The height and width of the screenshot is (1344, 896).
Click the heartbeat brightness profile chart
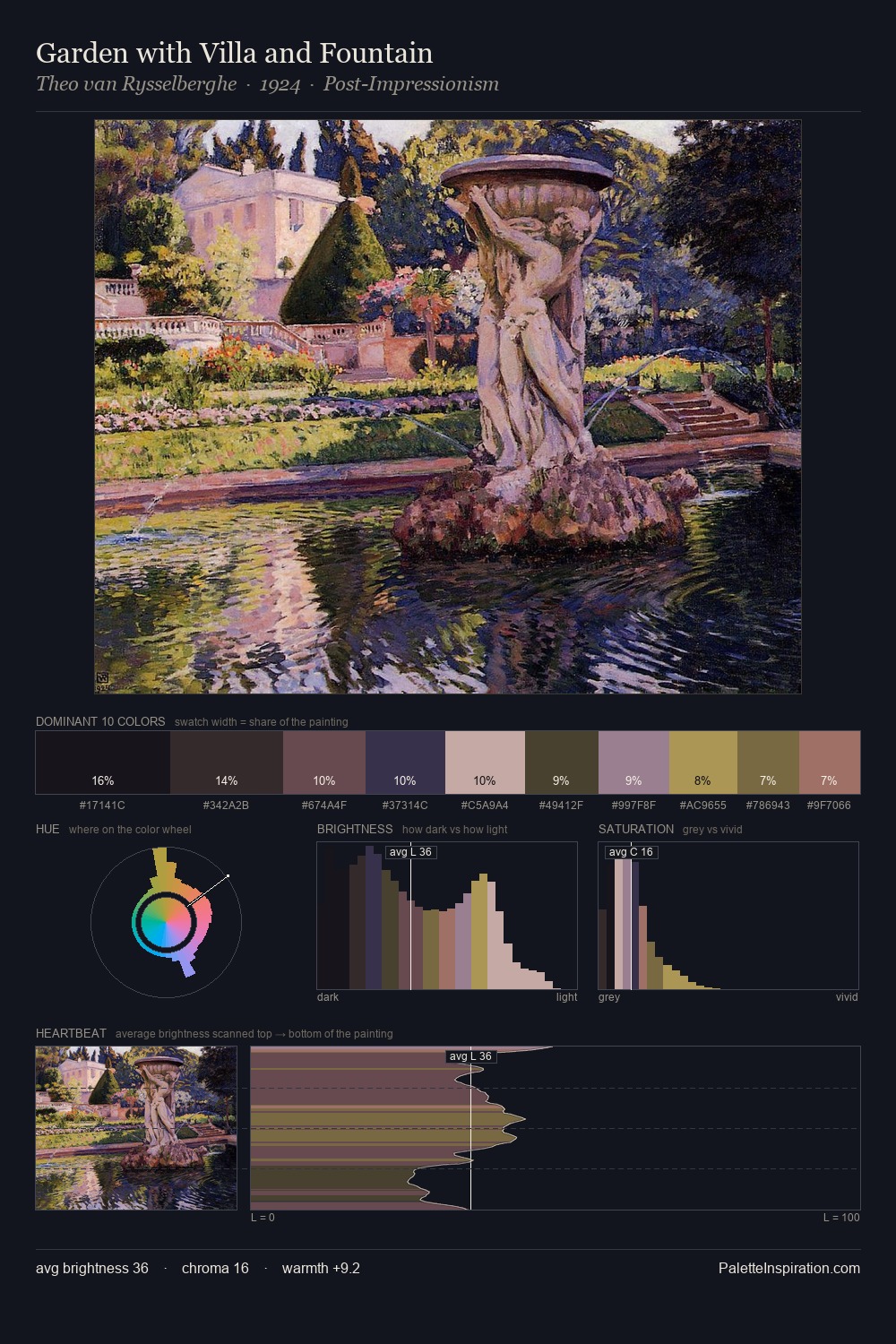pyautogui.click(x=556, y=1128)
